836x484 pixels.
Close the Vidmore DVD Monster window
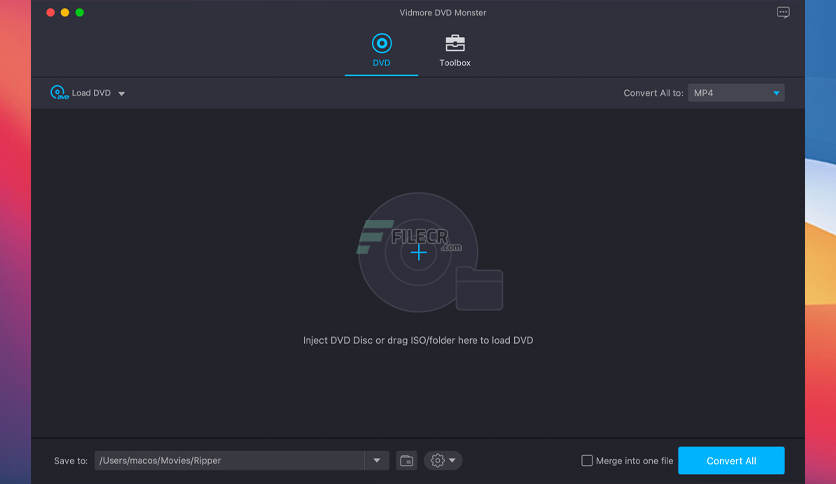click(51, 12)
